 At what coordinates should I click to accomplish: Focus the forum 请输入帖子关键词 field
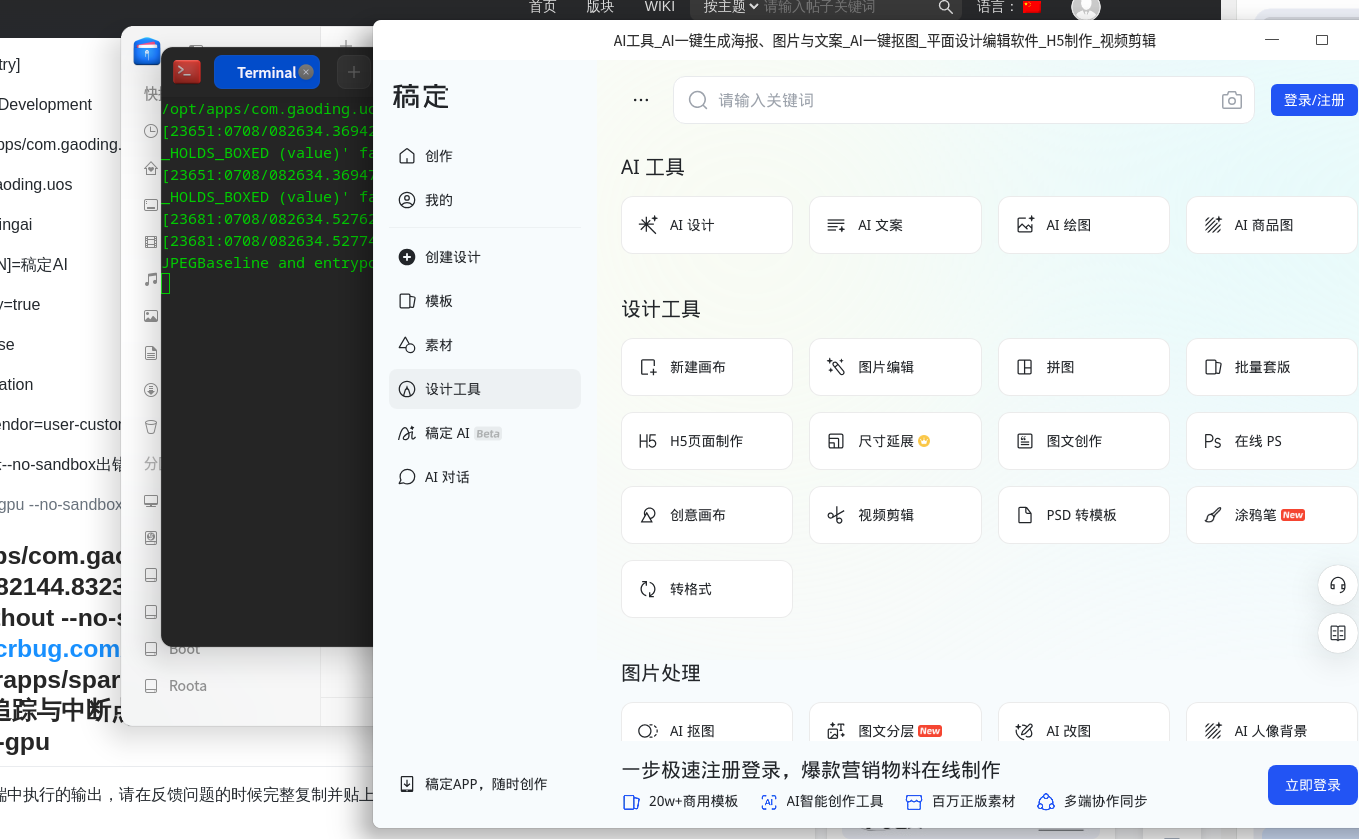tap(848, 7)
